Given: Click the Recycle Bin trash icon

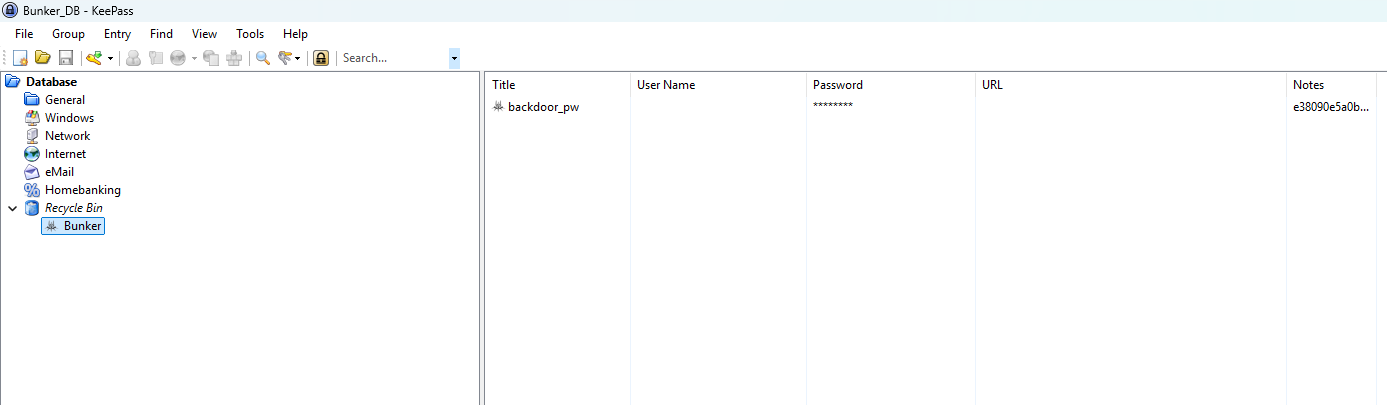Looking at the screenshot, I should [32, 208].
